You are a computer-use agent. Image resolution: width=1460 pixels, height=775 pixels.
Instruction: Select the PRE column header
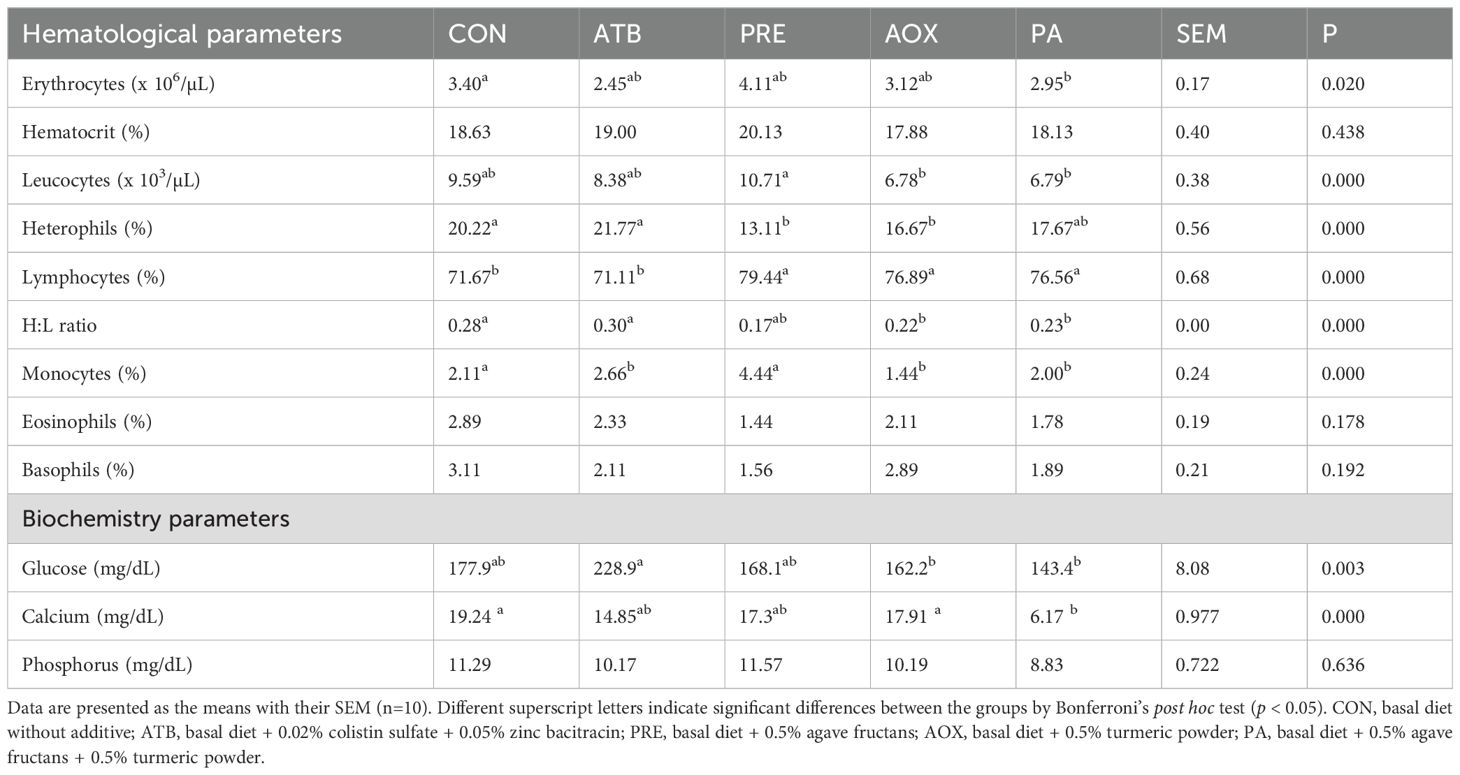[x=765, y=34]
